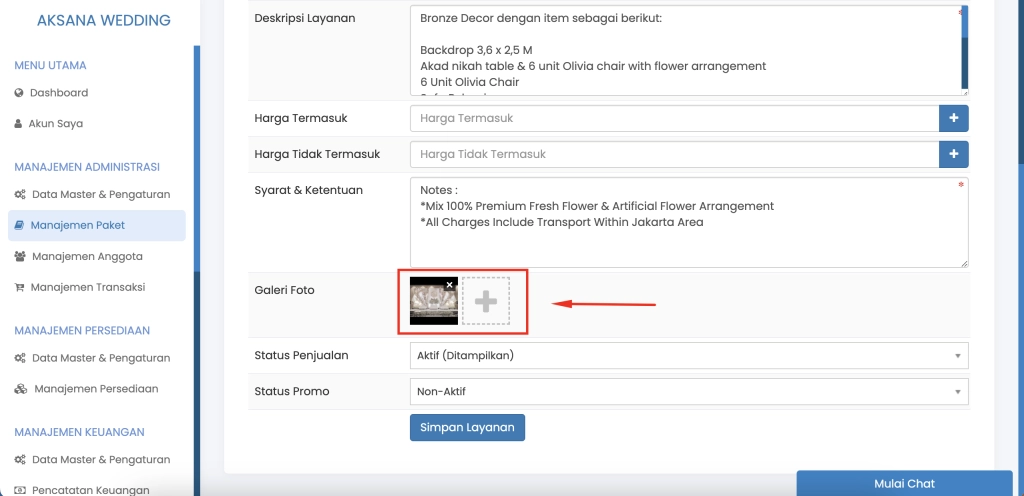Select the uploaded gallery photo thumbnail
Image resolution: width=1024 pixels, height=496 pixels.
pyautogui.click(x=433, y=303)
